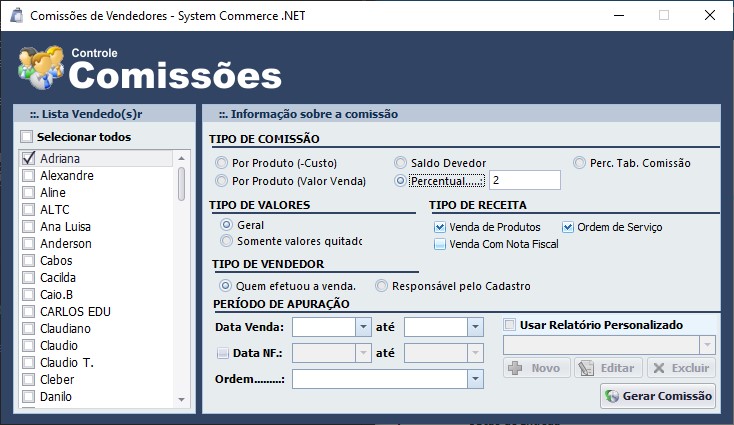Click the Claudio seller name
The width and height of the screenshot is (734, 425).
point(59,345)
